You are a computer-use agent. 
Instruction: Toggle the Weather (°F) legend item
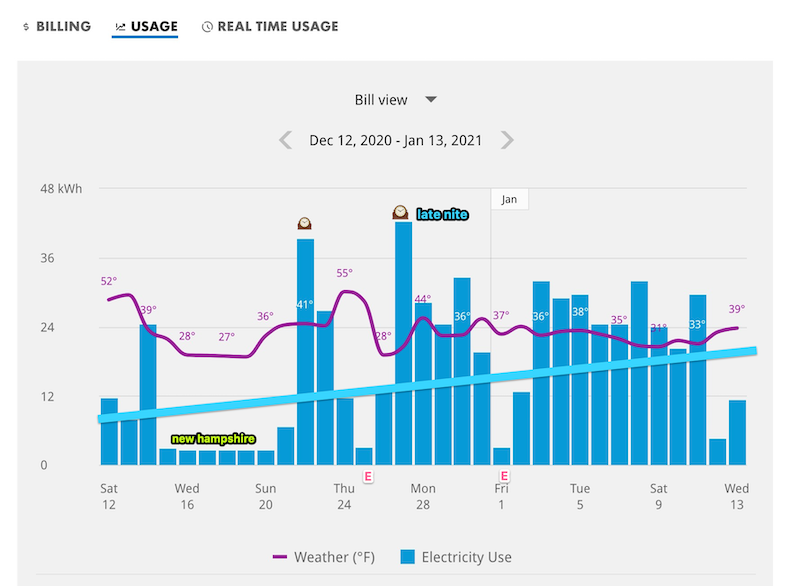(324, 557)
